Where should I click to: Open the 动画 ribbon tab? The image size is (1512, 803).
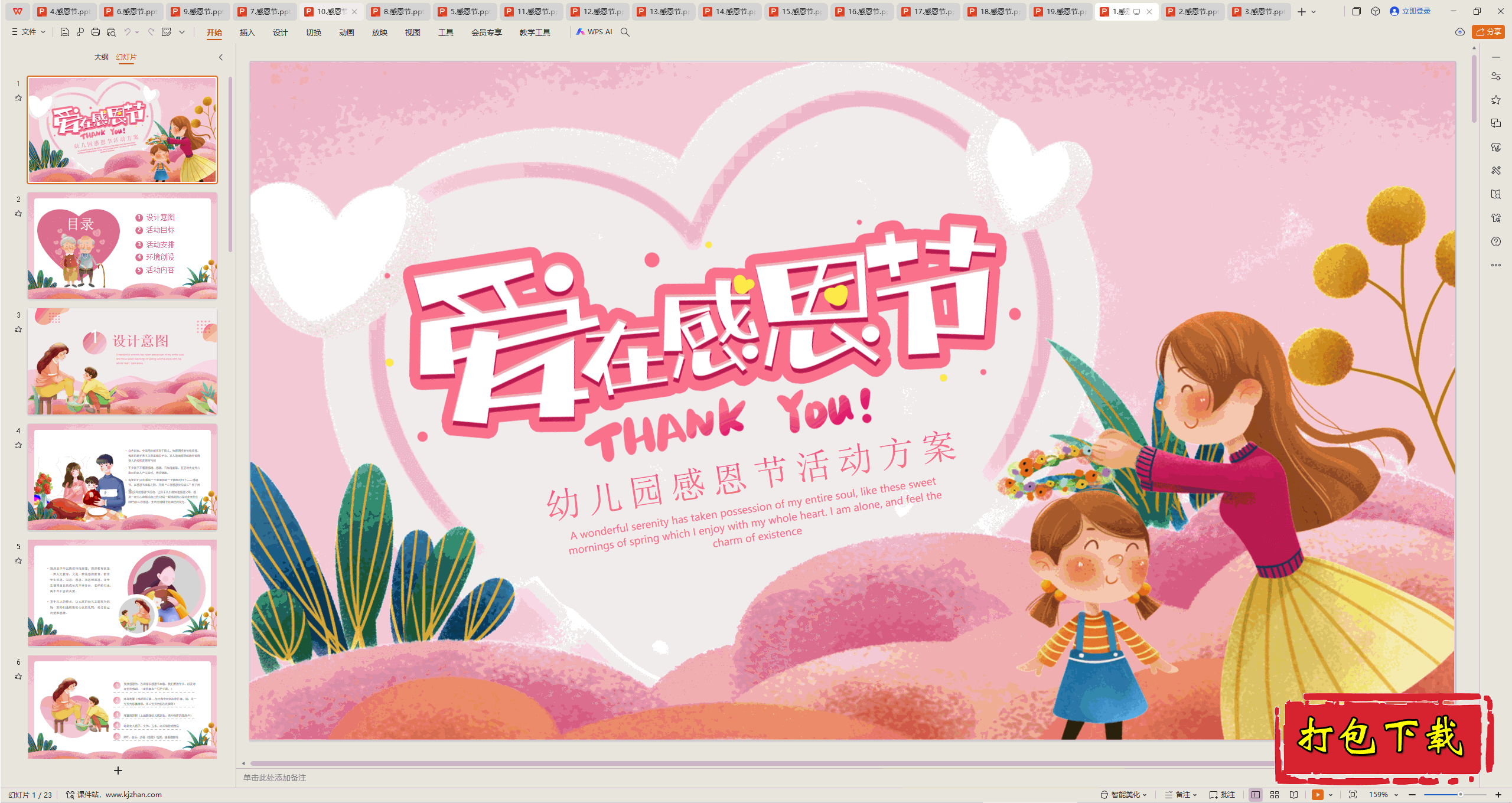(346, 32)
